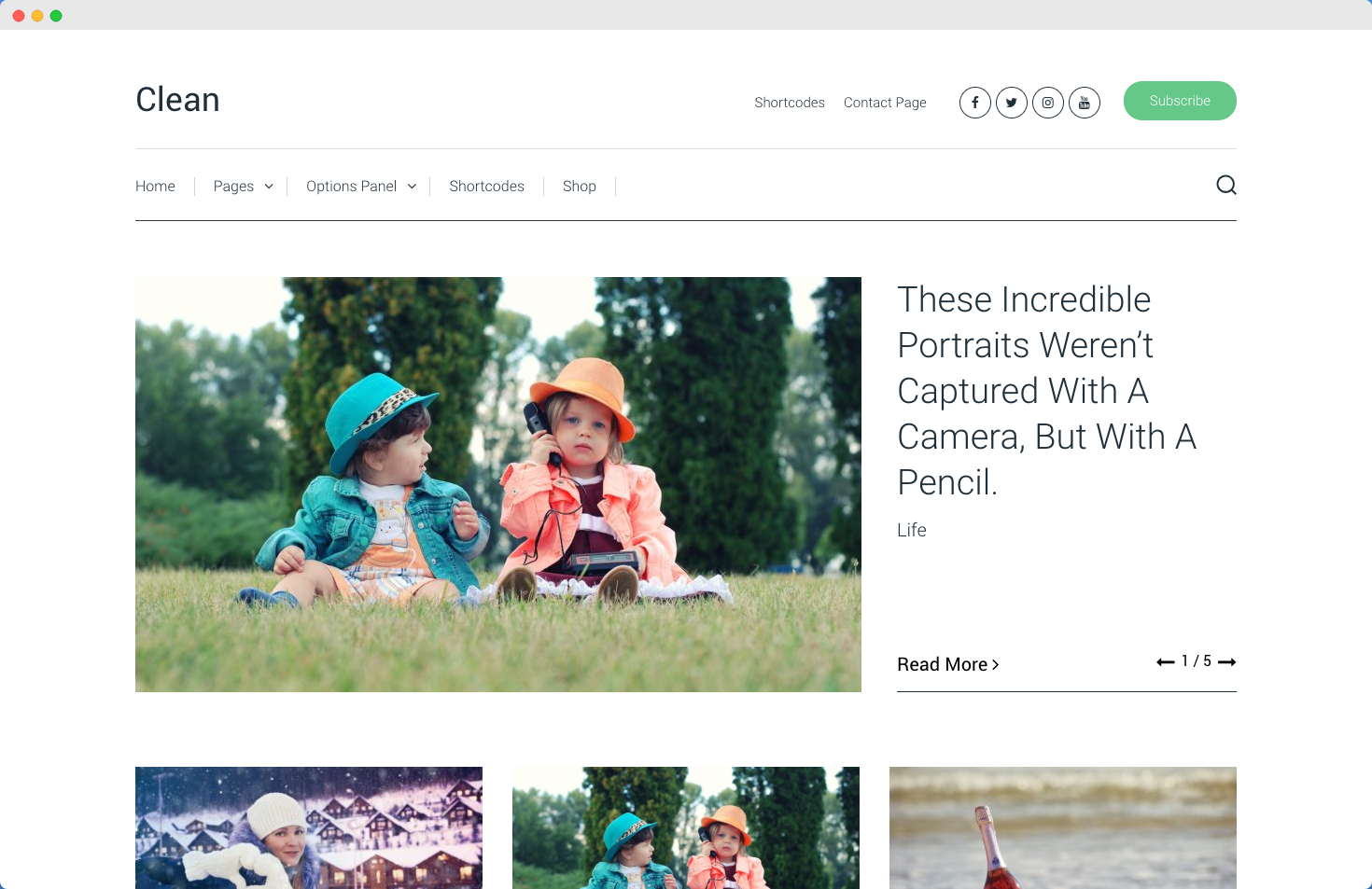Expand the Pages dropdown chevron

269,187
